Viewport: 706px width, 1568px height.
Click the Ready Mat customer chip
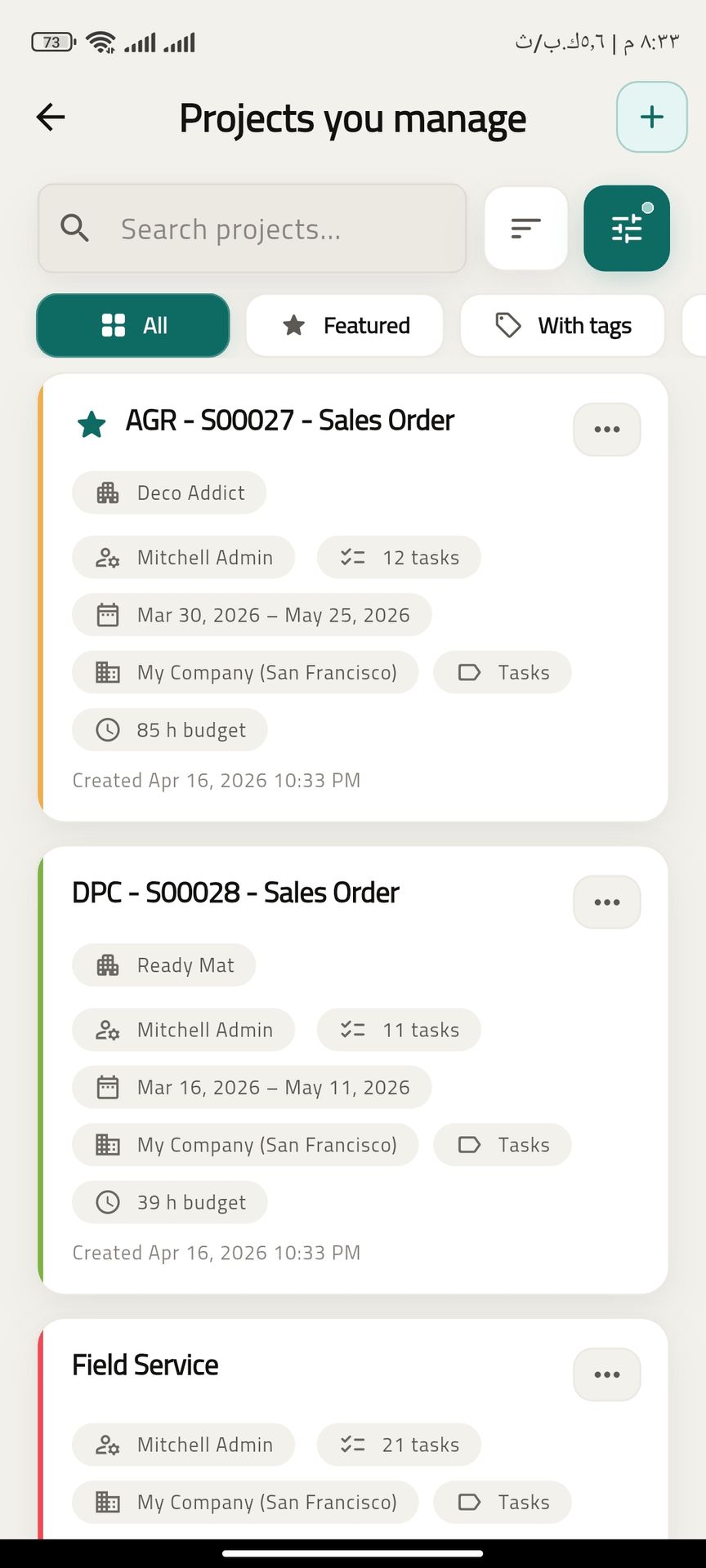pos(164,965)
